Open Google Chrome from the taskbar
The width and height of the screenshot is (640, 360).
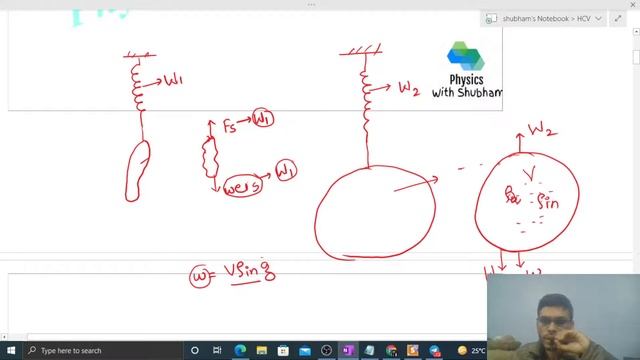coord(391,350)
